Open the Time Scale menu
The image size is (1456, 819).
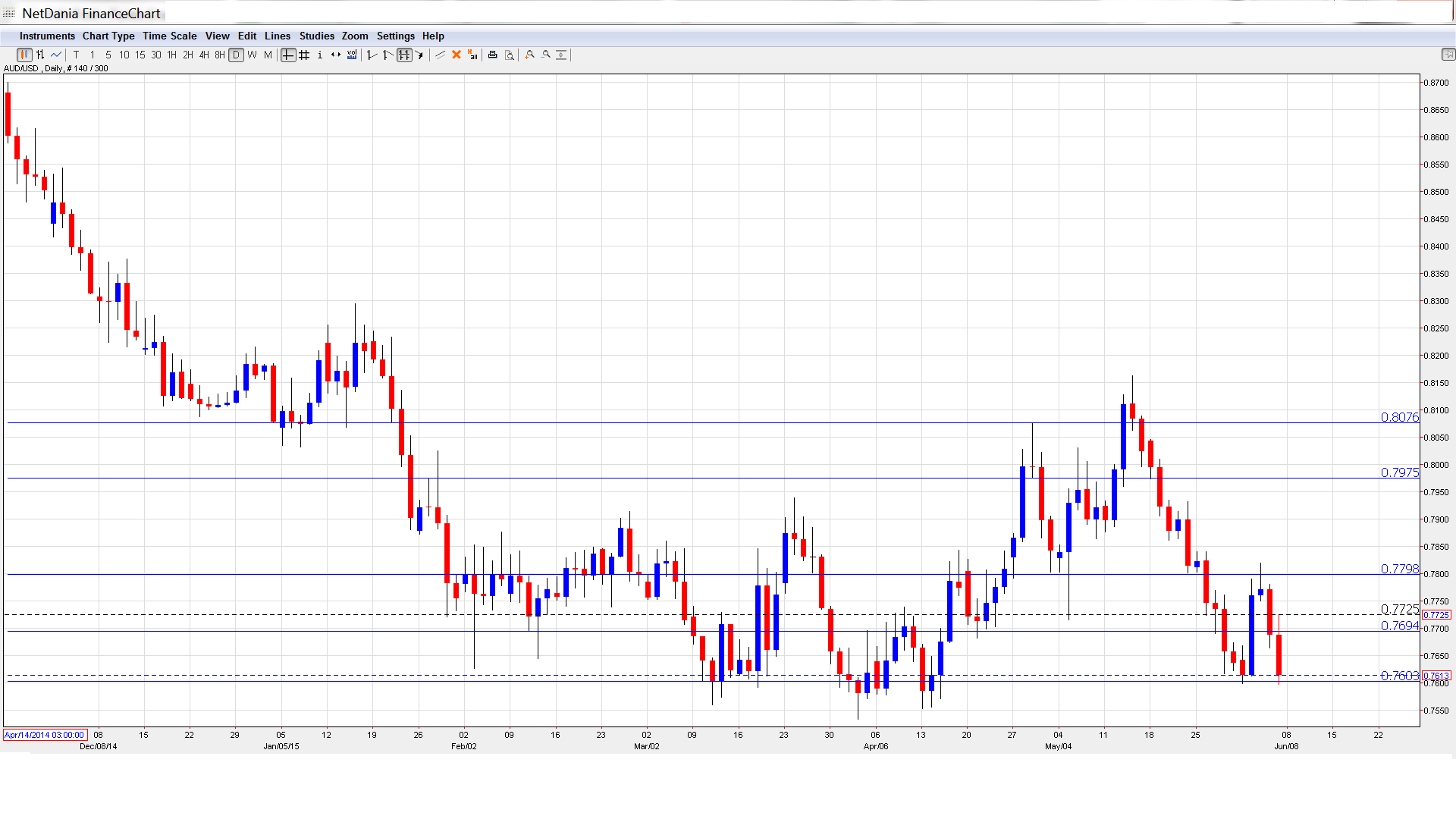point(169,36)
